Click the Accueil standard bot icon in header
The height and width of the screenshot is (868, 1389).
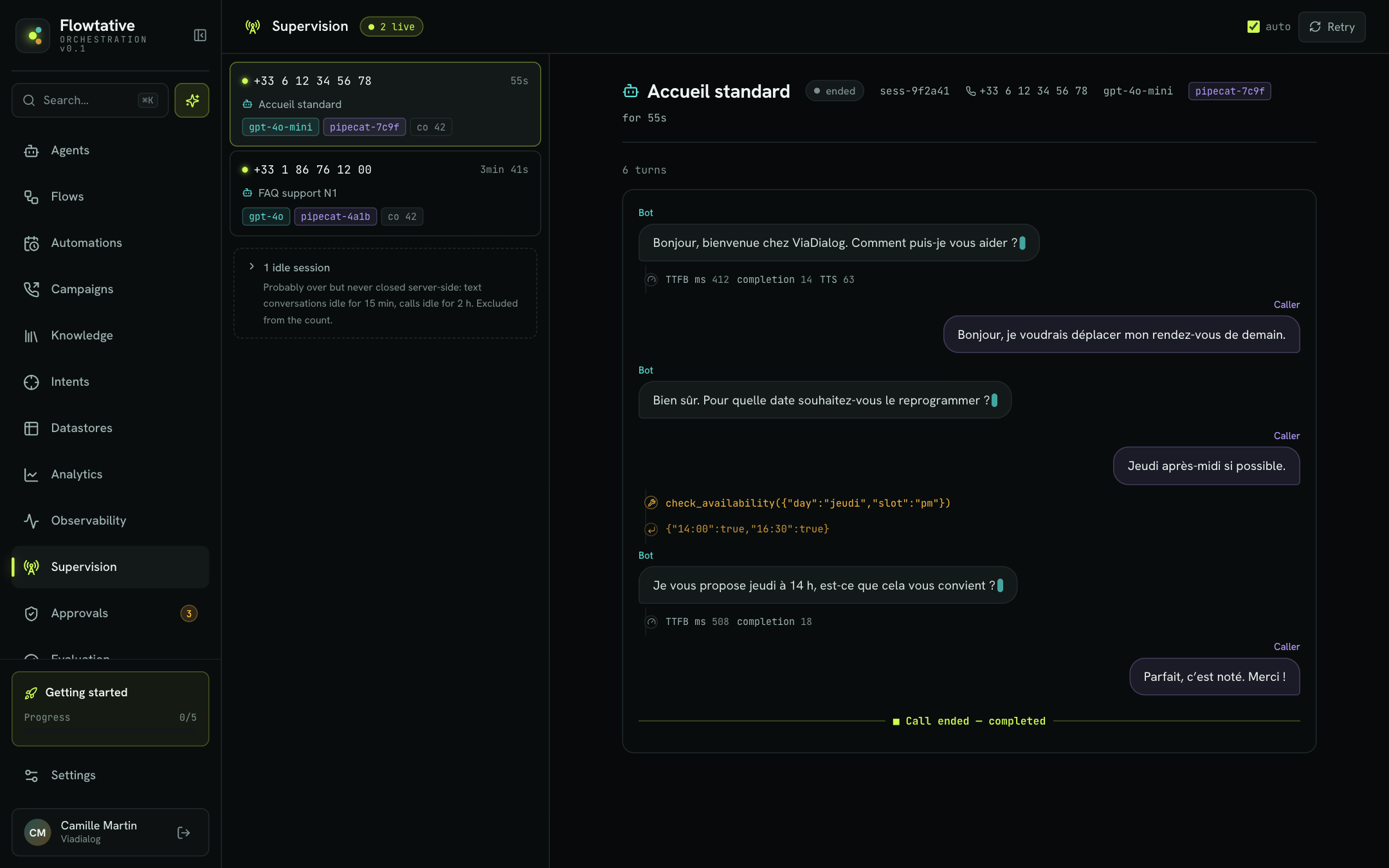631,91
